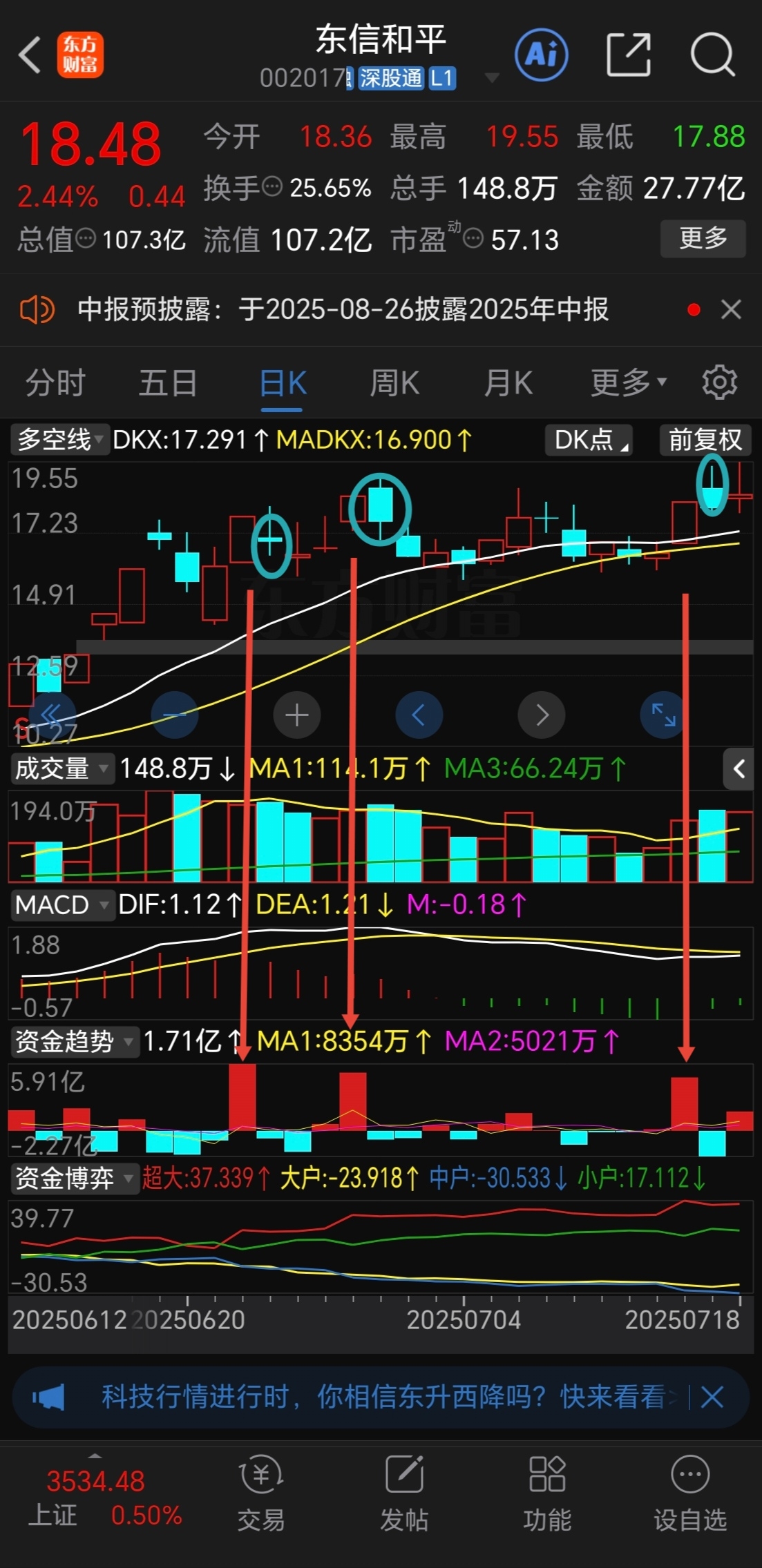Select the 日K tab
Viewport: 762px width, 1568px height.
(283, 383)
